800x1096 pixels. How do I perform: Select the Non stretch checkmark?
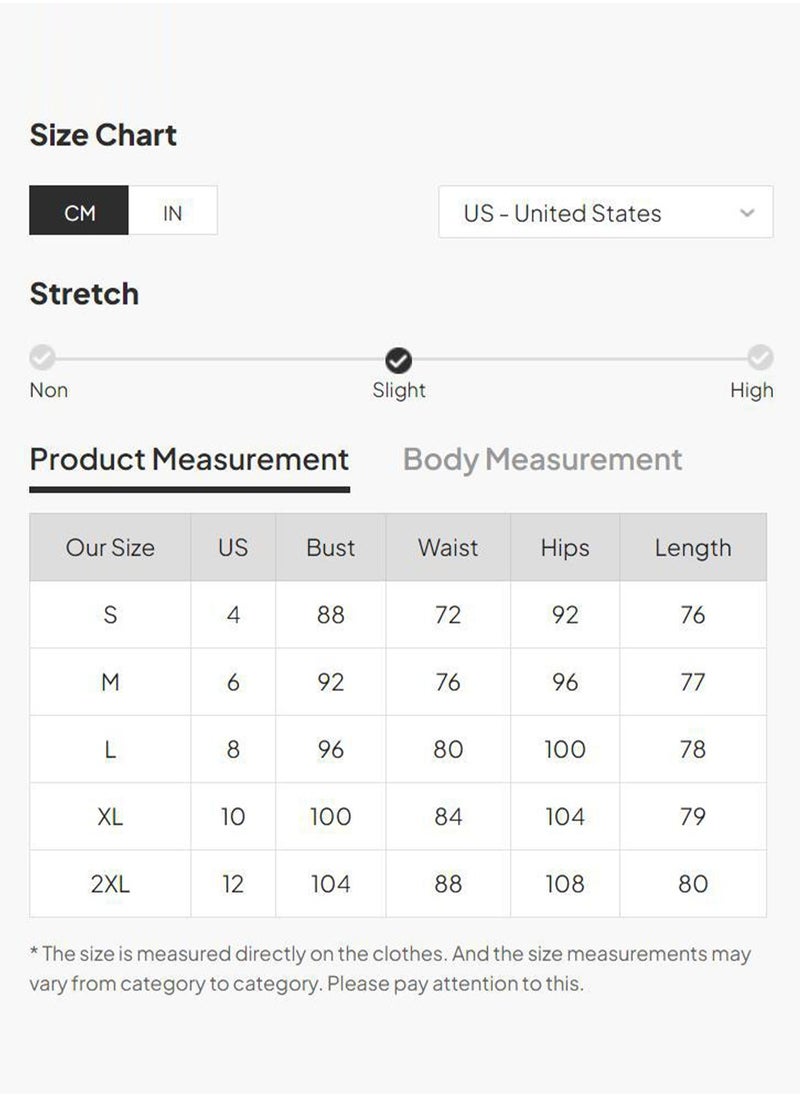(x=43, y=358)
